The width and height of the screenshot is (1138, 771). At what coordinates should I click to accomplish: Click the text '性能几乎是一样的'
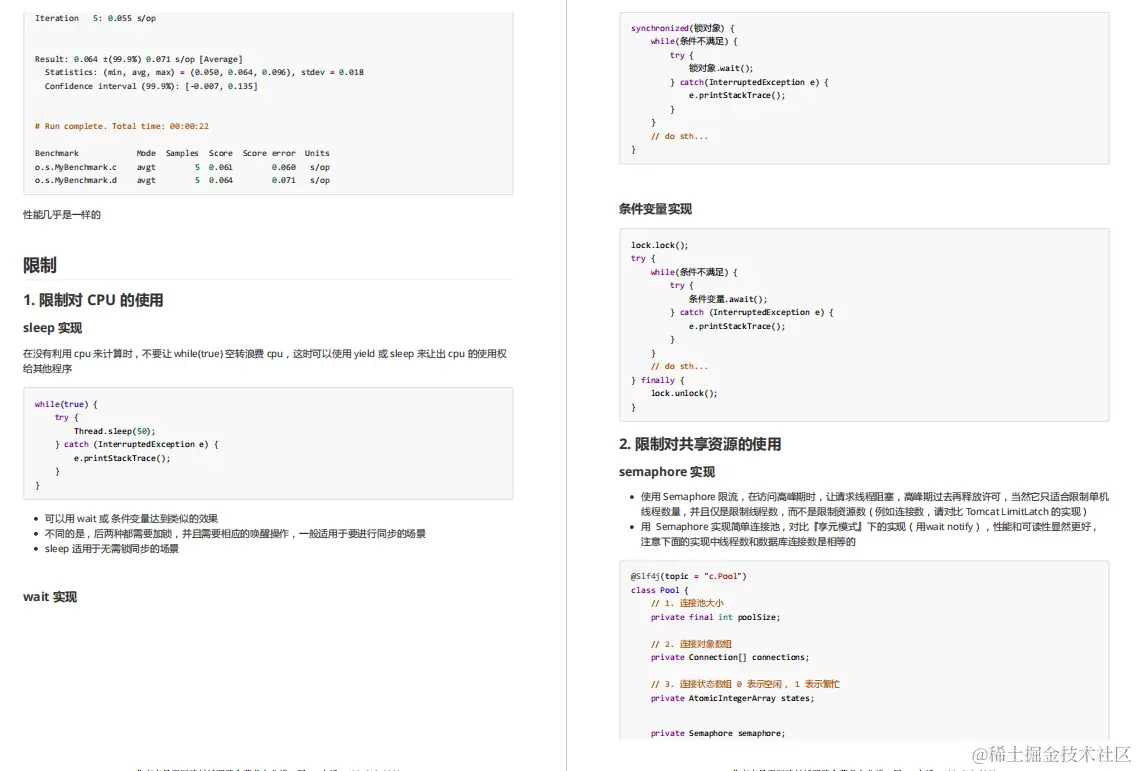coord(62,215)
